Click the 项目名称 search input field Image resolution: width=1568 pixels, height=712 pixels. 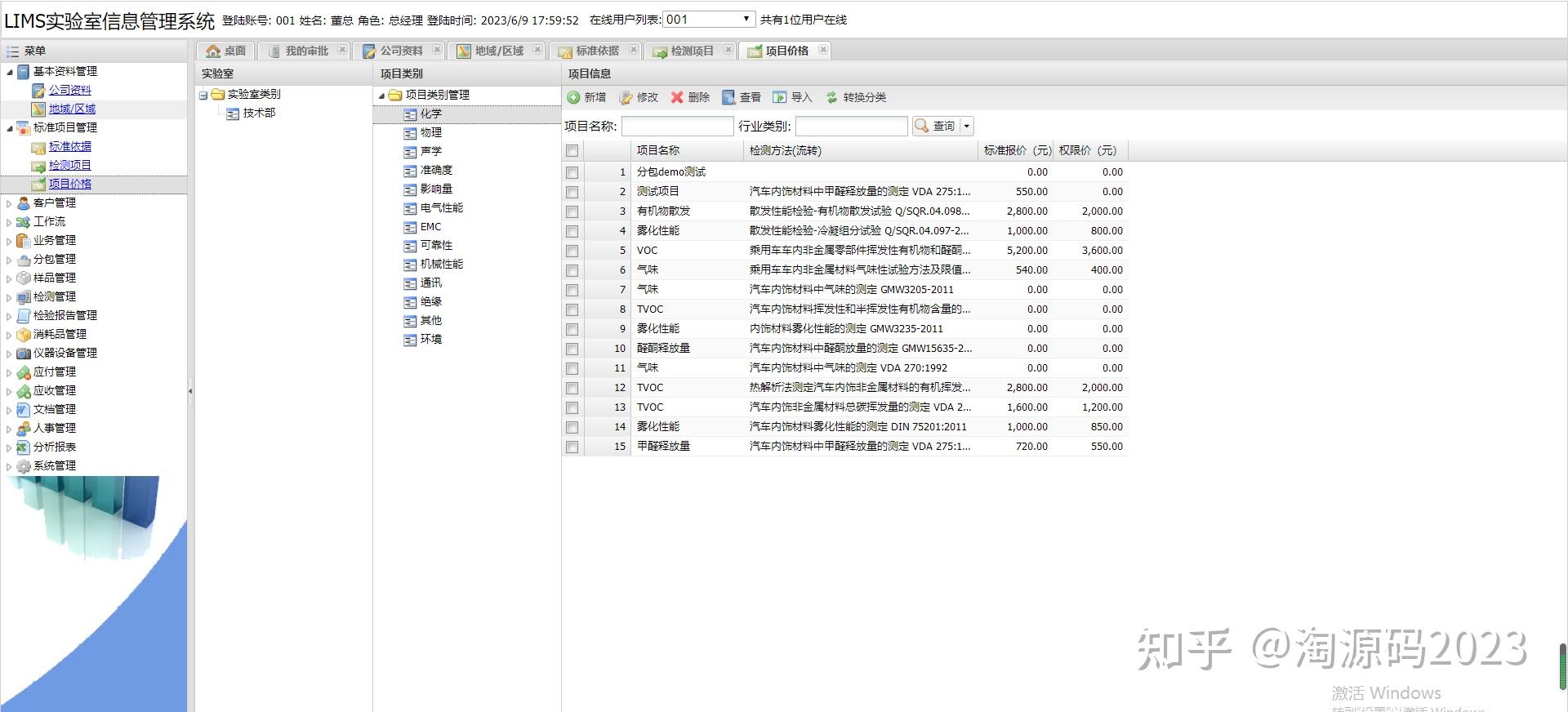(677, 126)
